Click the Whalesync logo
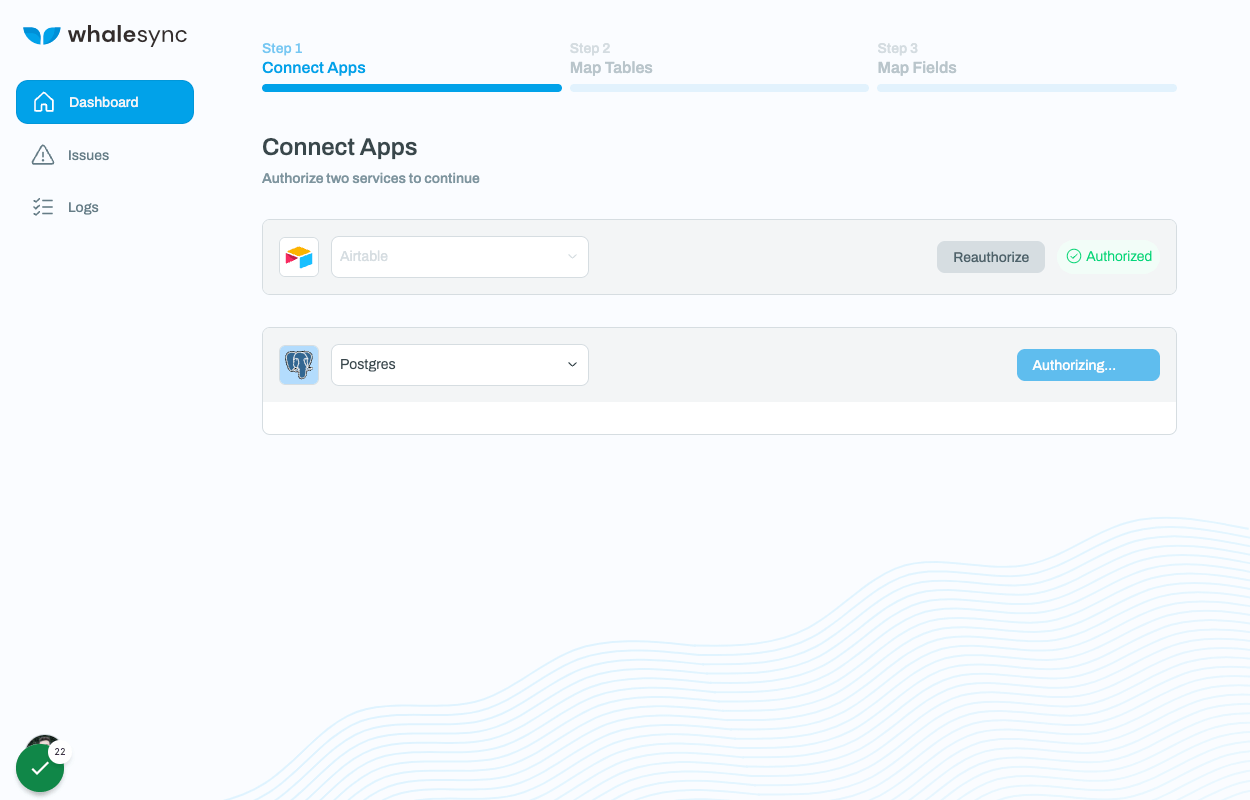Viewport: 1250px width, 800px height. tap(105, 34)
